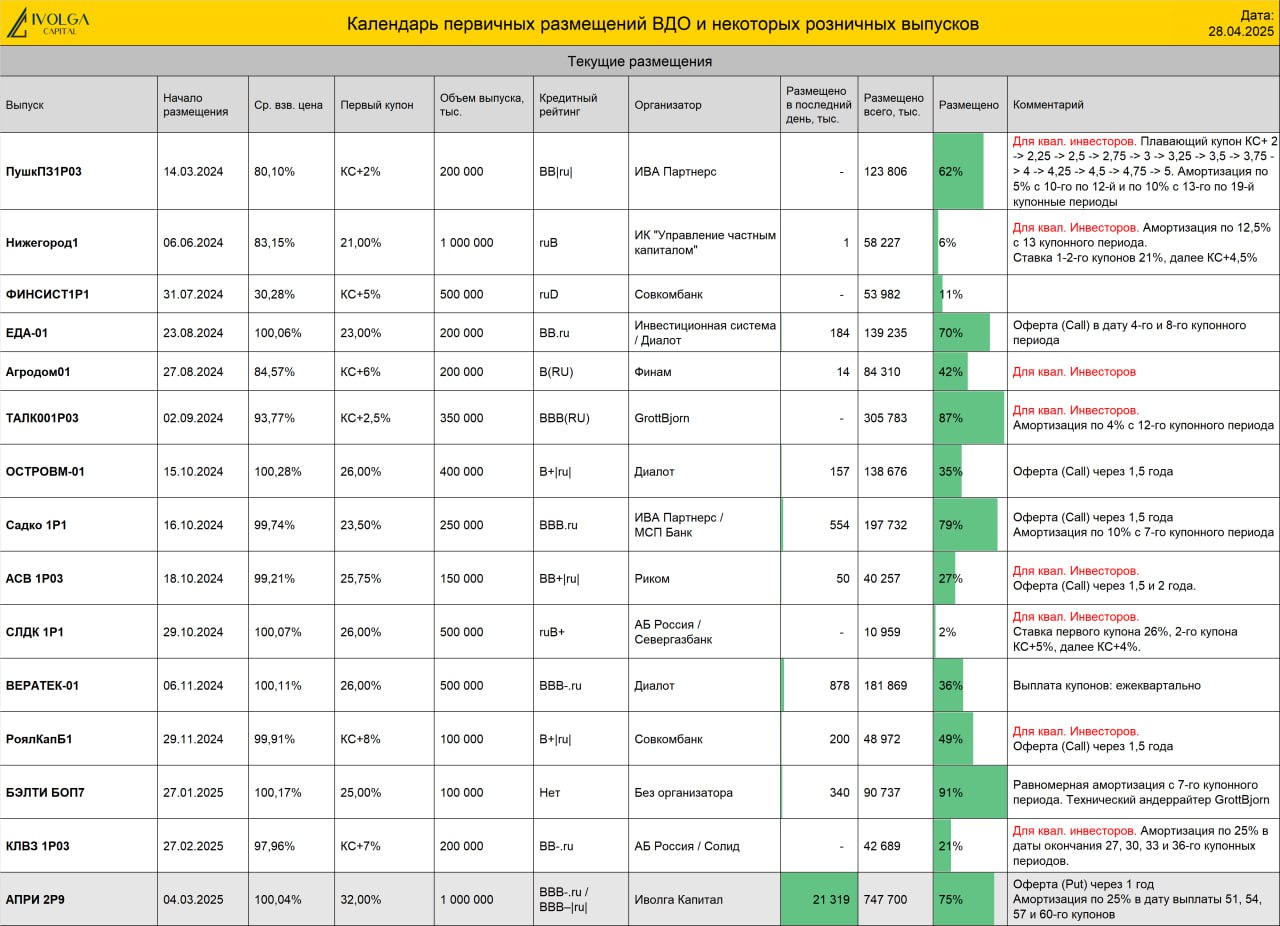
Task: Select issue volume 150 000
Action: tap(461, 578)
